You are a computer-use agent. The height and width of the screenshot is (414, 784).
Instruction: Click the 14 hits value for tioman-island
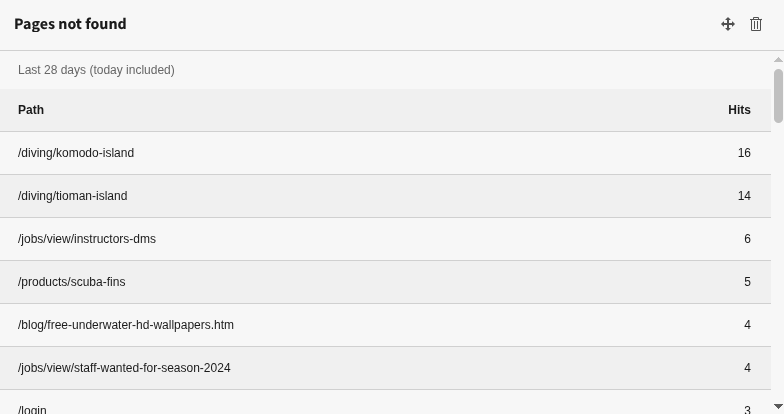743,196
